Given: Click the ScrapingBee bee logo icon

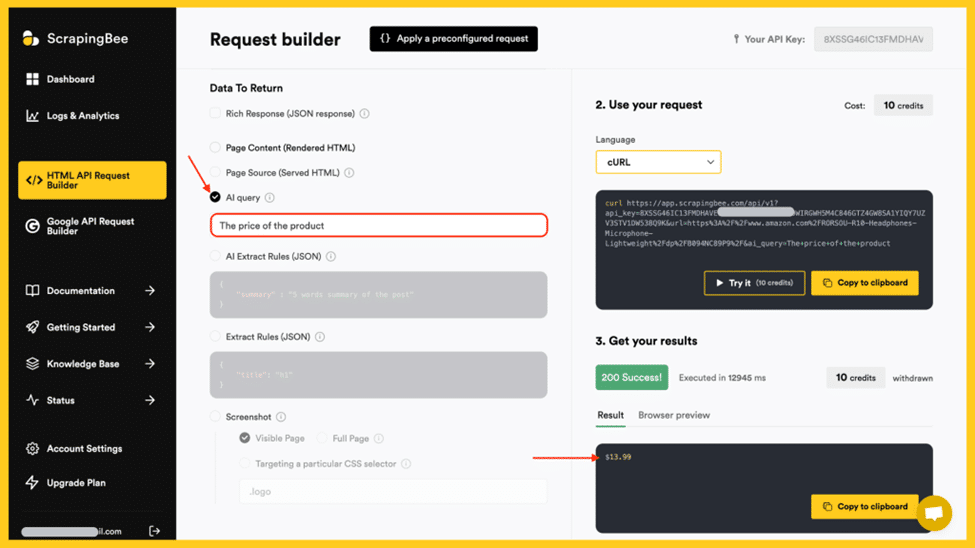Looking at the screenshot, I should (30, 39).
